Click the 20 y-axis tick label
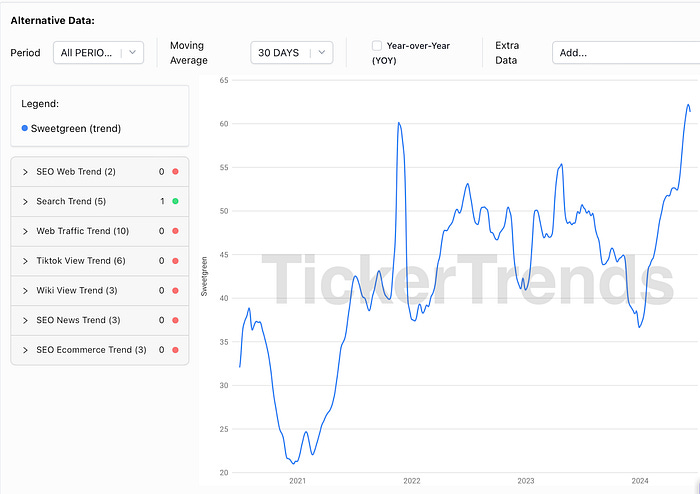Viewport: 700px width, 494px height. point(224,473)
